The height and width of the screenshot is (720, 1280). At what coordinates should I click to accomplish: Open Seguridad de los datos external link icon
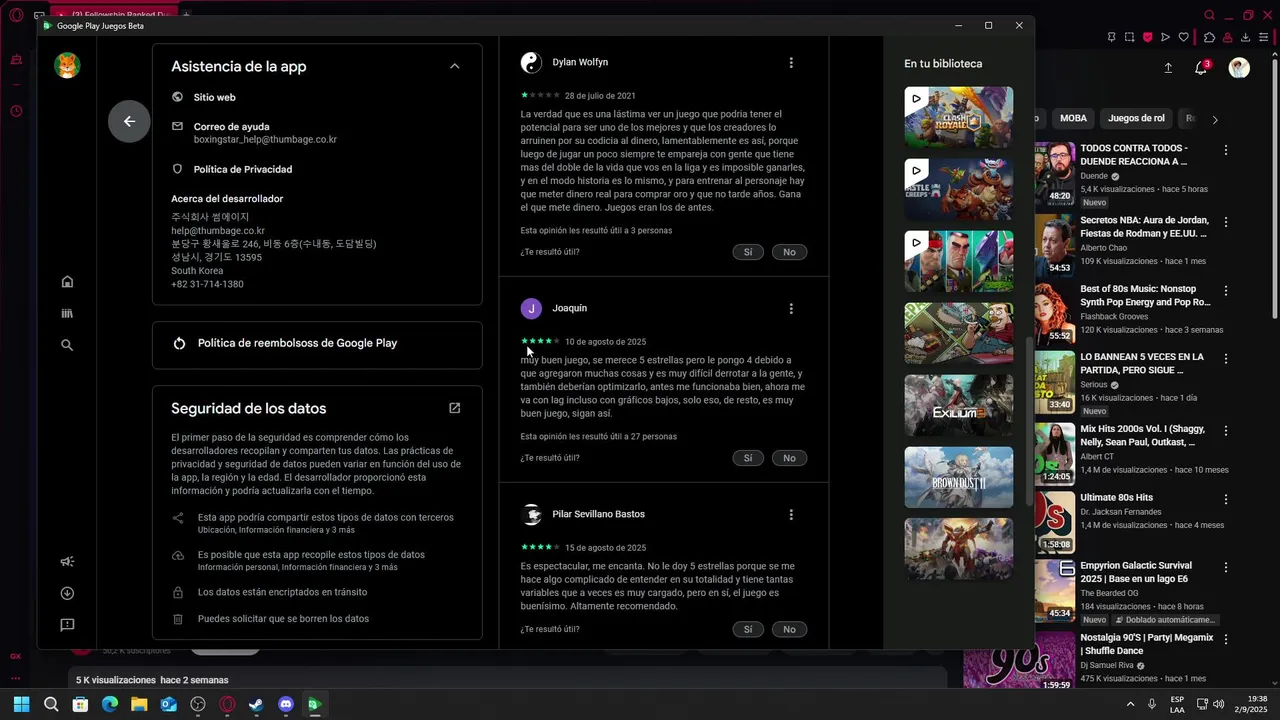click(454, 408)
